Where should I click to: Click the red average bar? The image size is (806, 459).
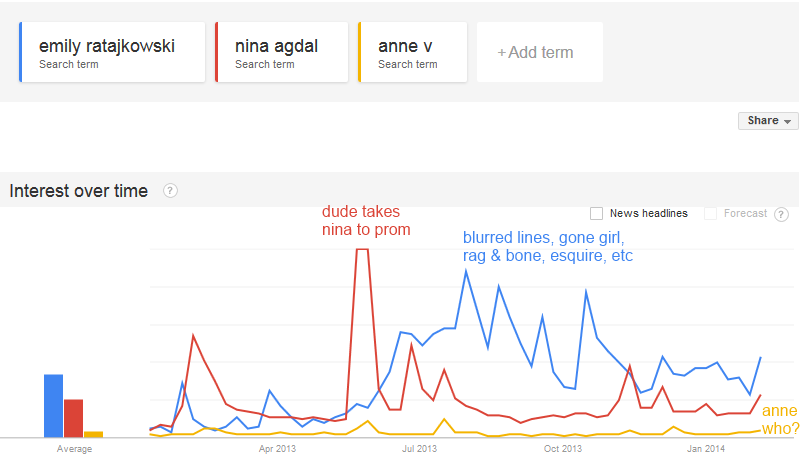pyautogui.click(x=73, y=418)
